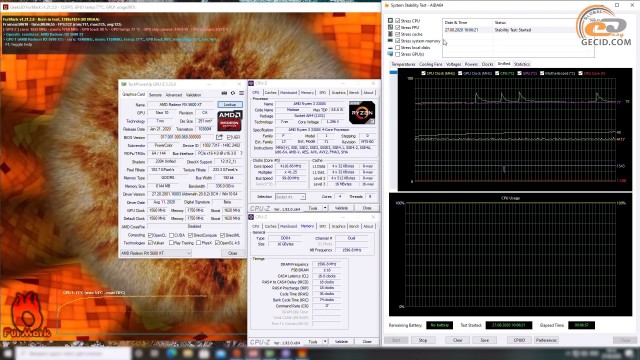Switch to Advanced tab in GPU-Z
This screenshot has height=360, width=640.
tap(174, 95)
